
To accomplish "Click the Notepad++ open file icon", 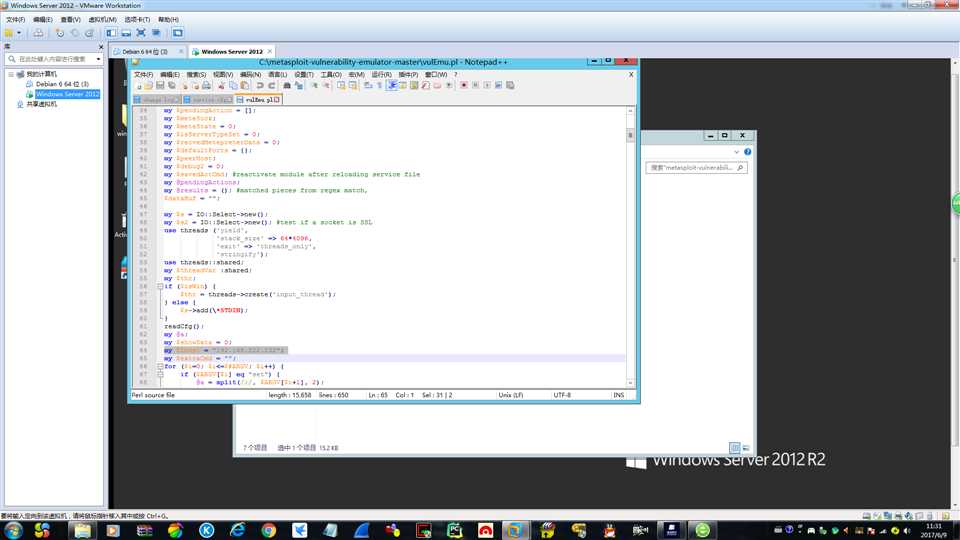I will pos(148,85).
